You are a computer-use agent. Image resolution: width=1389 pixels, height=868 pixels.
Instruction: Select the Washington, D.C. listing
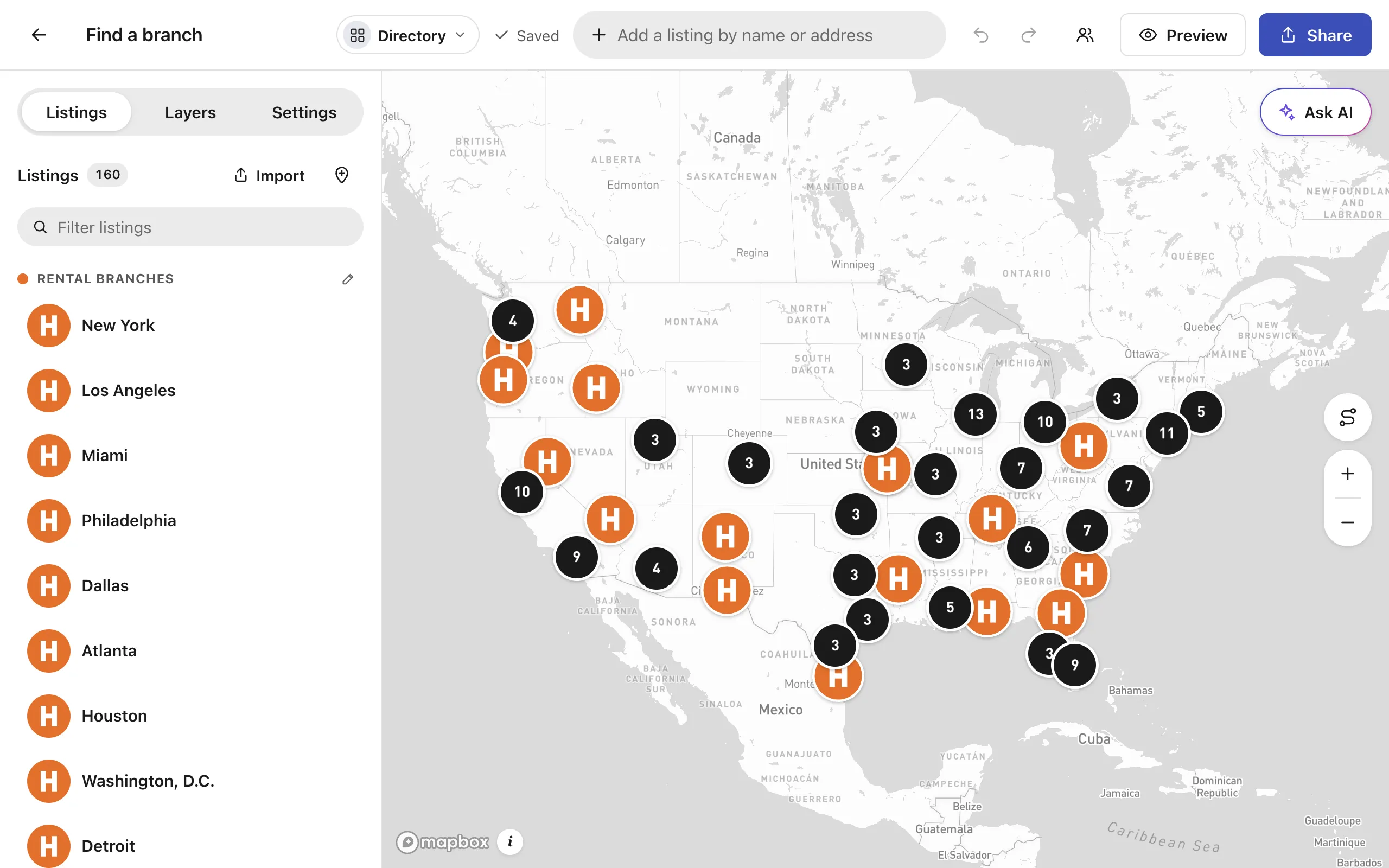coord(190,781)
